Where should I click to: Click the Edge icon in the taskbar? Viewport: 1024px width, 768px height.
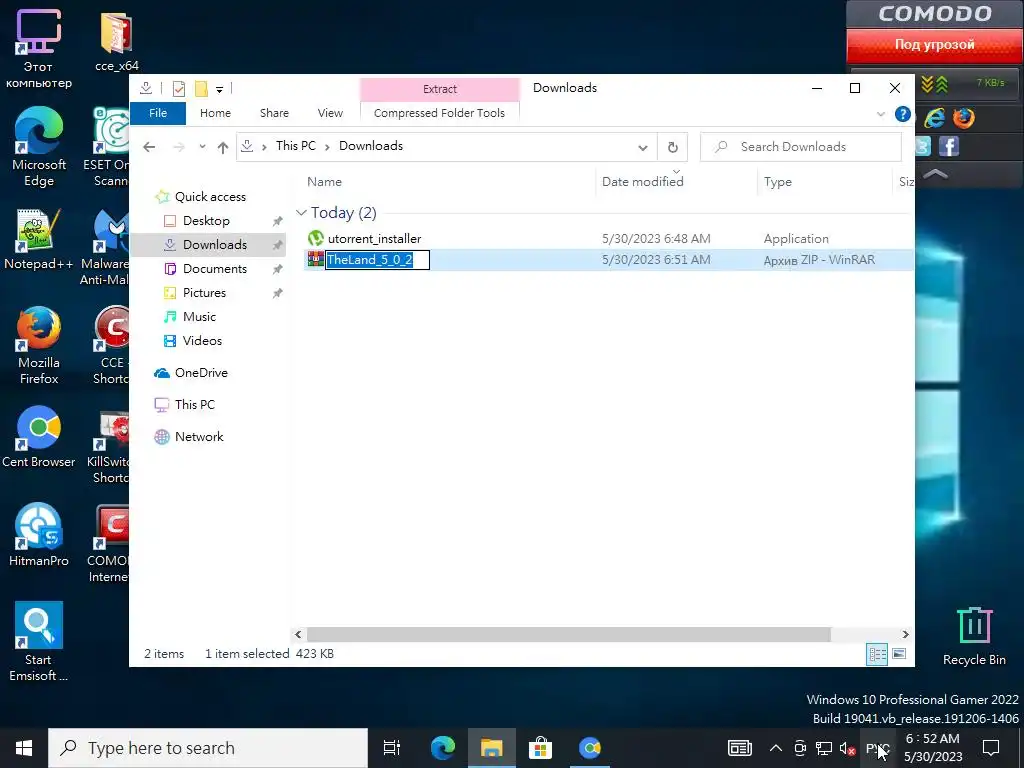443,748
